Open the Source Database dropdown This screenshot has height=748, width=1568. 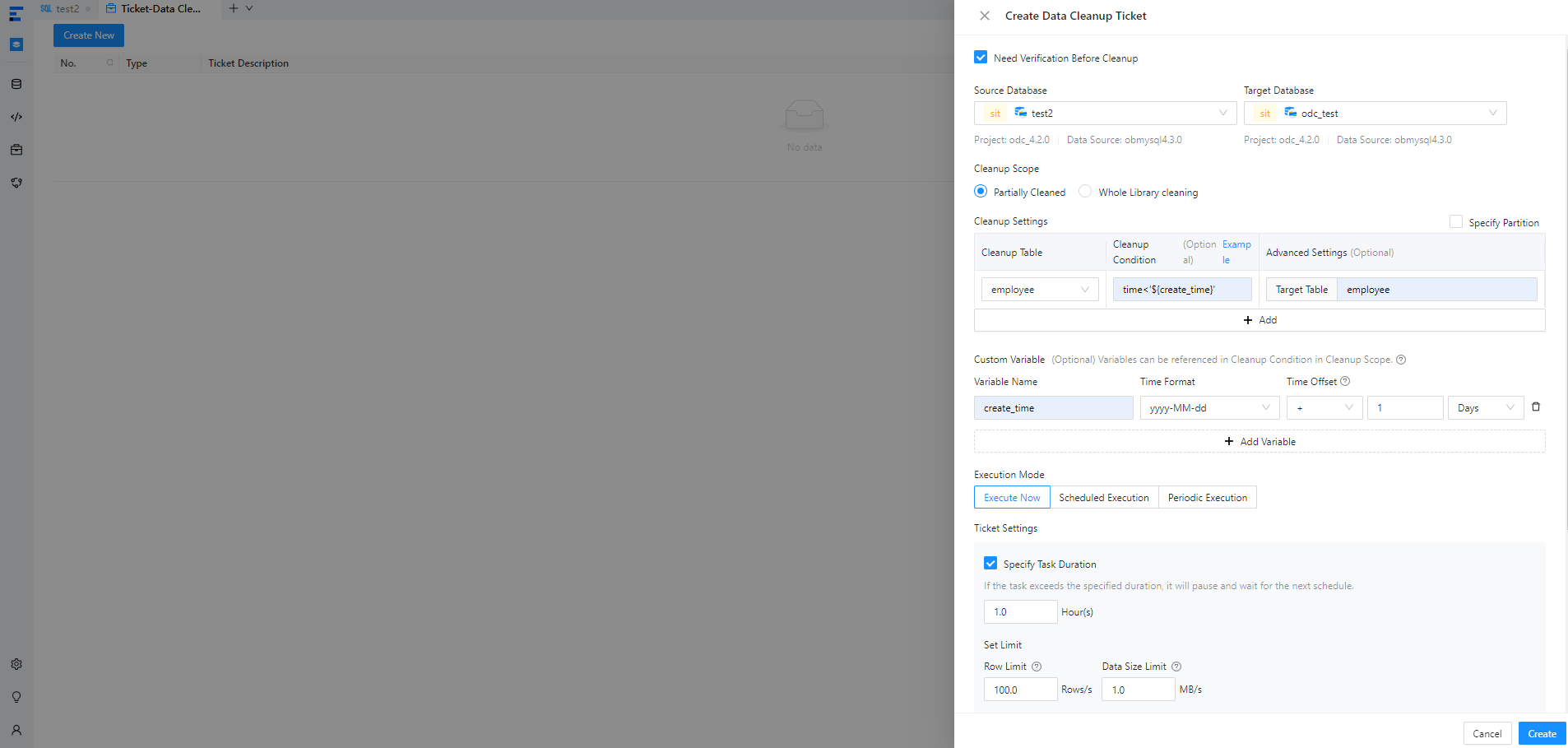1105,114
